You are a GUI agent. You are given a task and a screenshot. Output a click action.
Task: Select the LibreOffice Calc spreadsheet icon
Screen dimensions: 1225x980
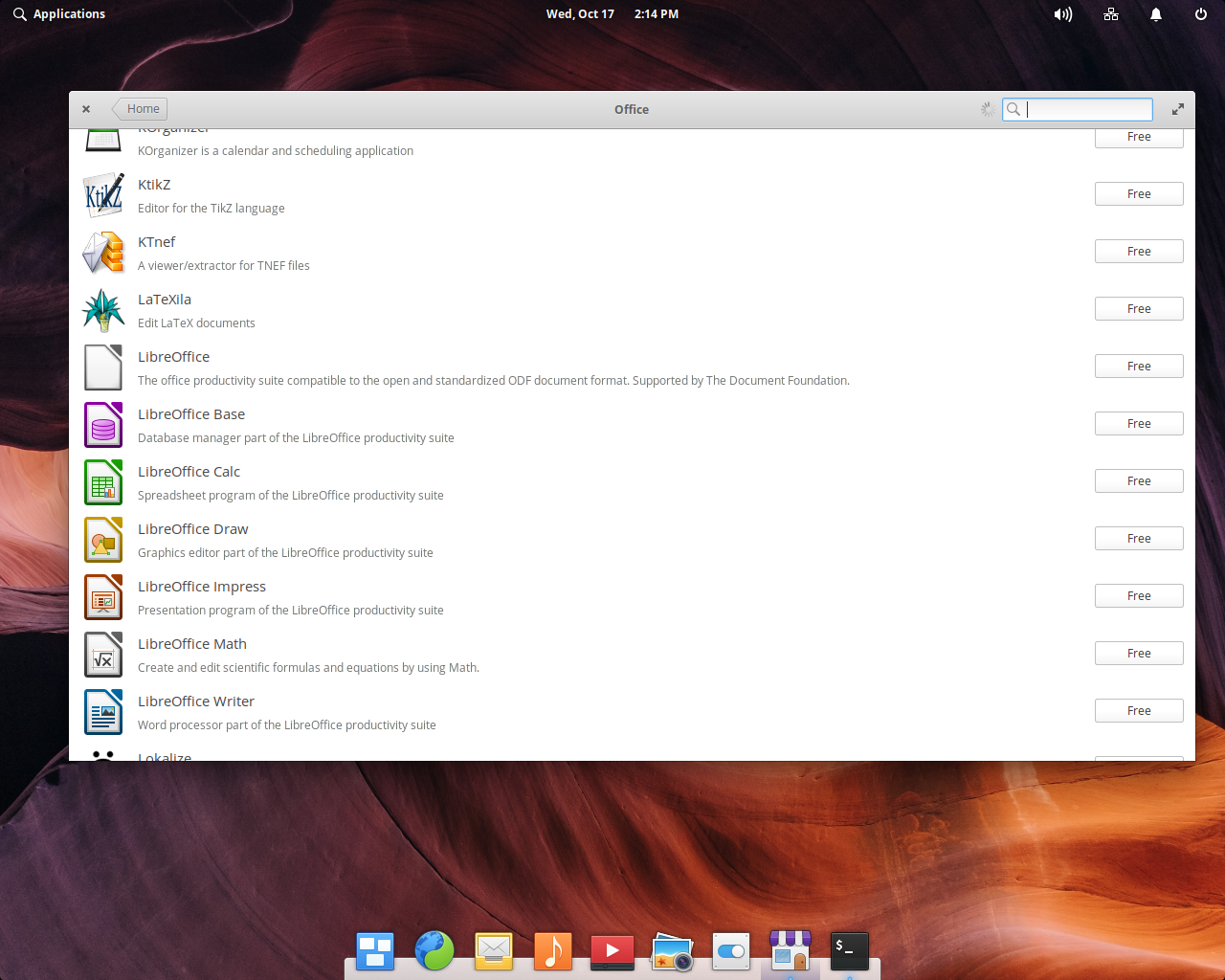[x=103, y=482]
